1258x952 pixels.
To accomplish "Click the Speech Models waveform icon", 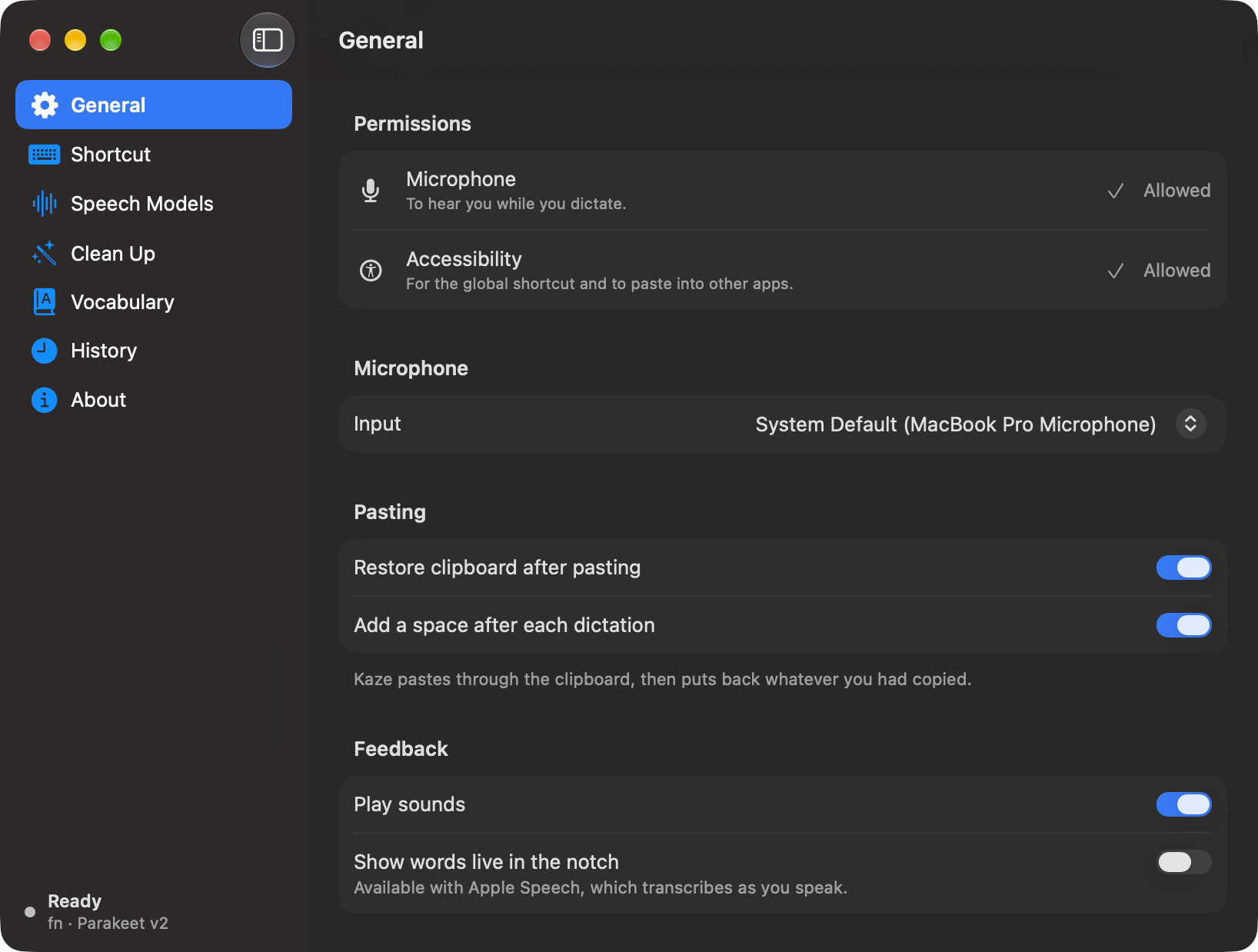I will pyautogui.click(x=45, y=204).
